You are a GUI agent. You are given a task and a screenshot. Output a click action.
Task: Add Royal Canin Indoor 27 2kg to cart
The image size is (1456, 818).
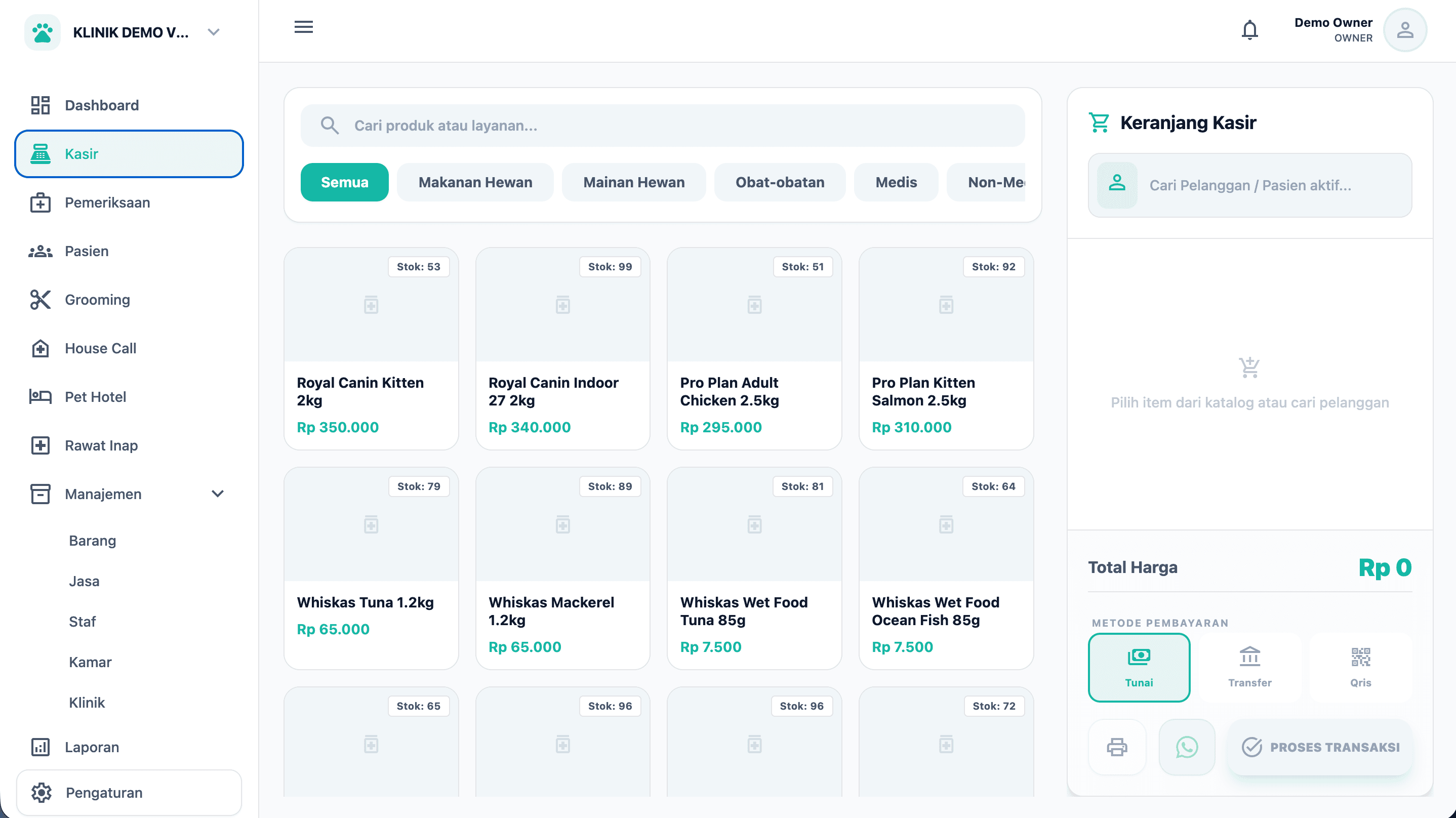coord(562,348)
